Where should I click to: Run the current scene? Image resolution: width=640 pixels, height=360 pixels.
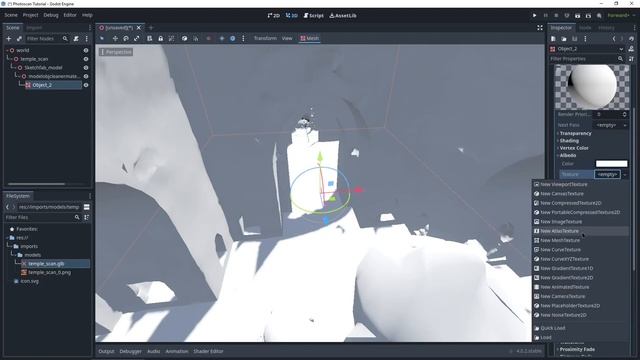[577, 16]
